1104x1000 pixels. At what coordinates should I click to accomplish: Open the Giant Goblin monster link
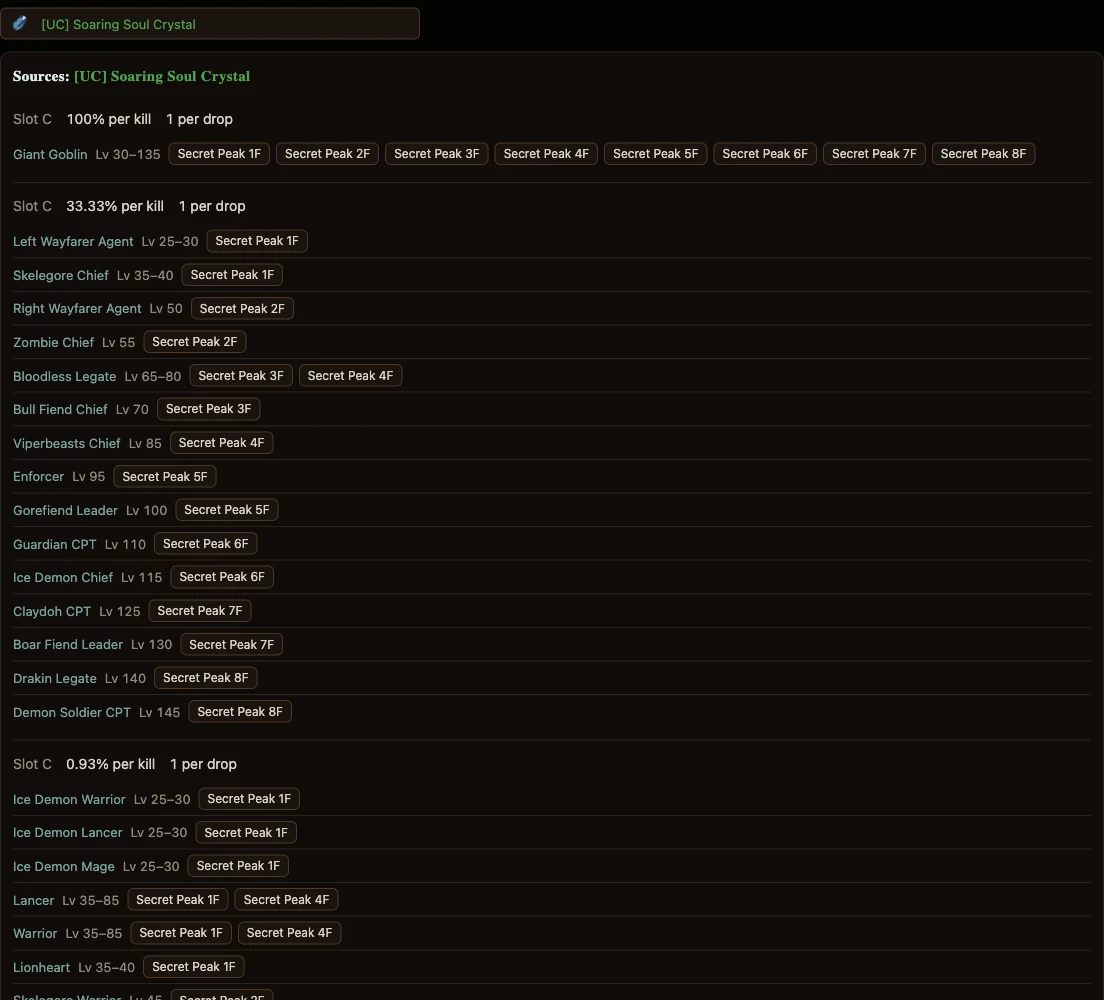pos(50,154)
